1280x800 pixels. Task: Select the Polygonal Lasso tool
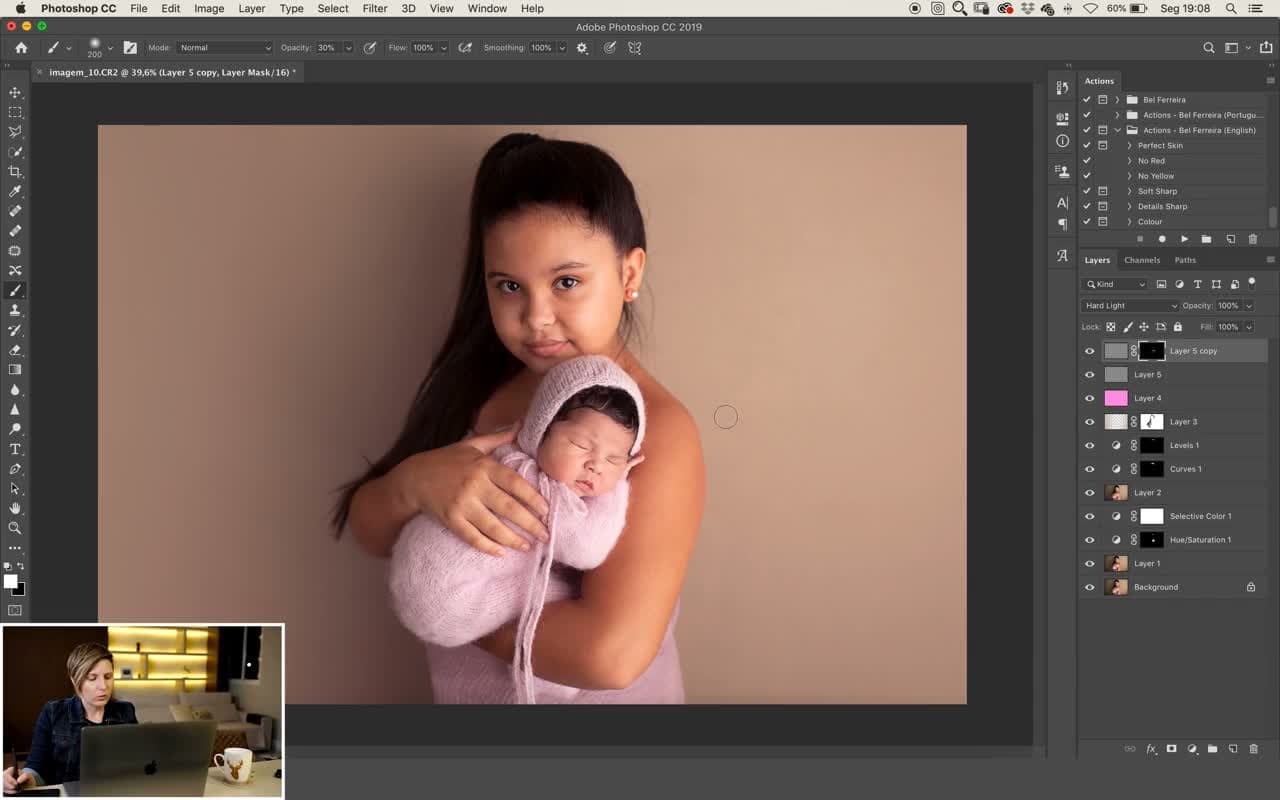pos(15,132)
